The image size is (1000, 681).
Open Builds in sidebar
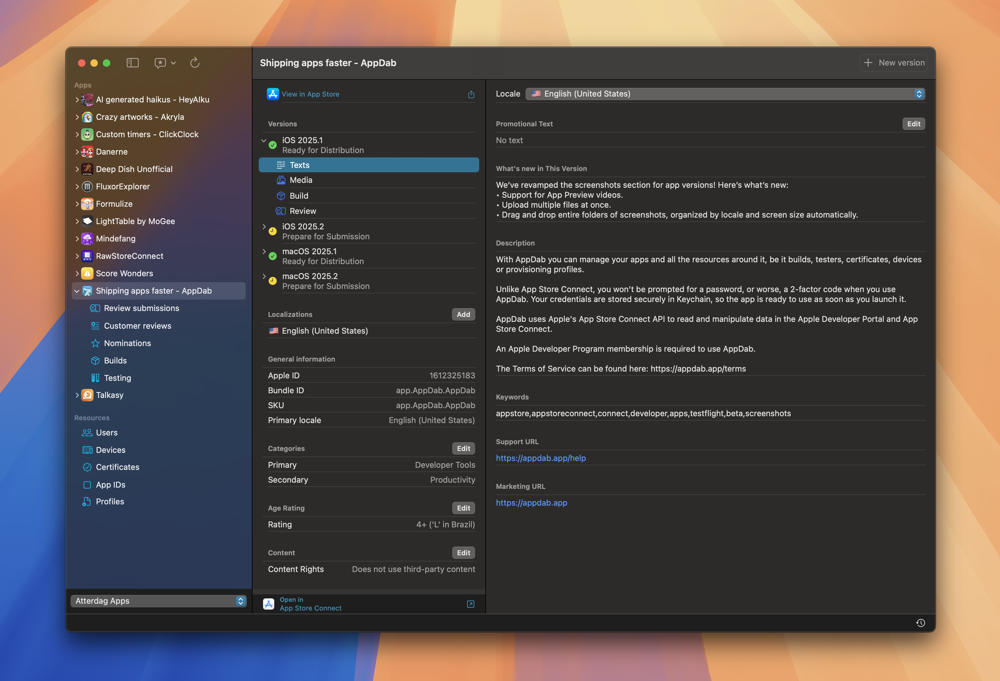[115, 360]
